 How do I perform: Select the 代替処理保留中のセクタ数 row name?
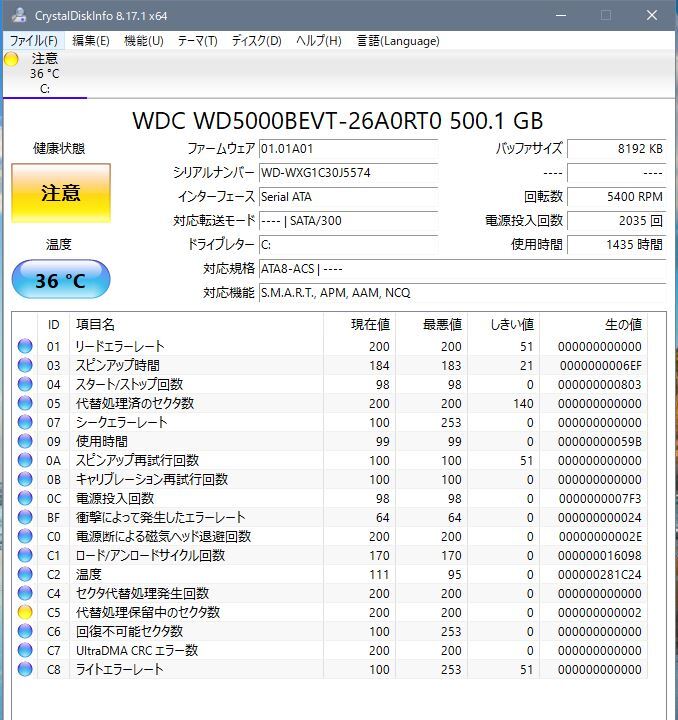(147, 613)
